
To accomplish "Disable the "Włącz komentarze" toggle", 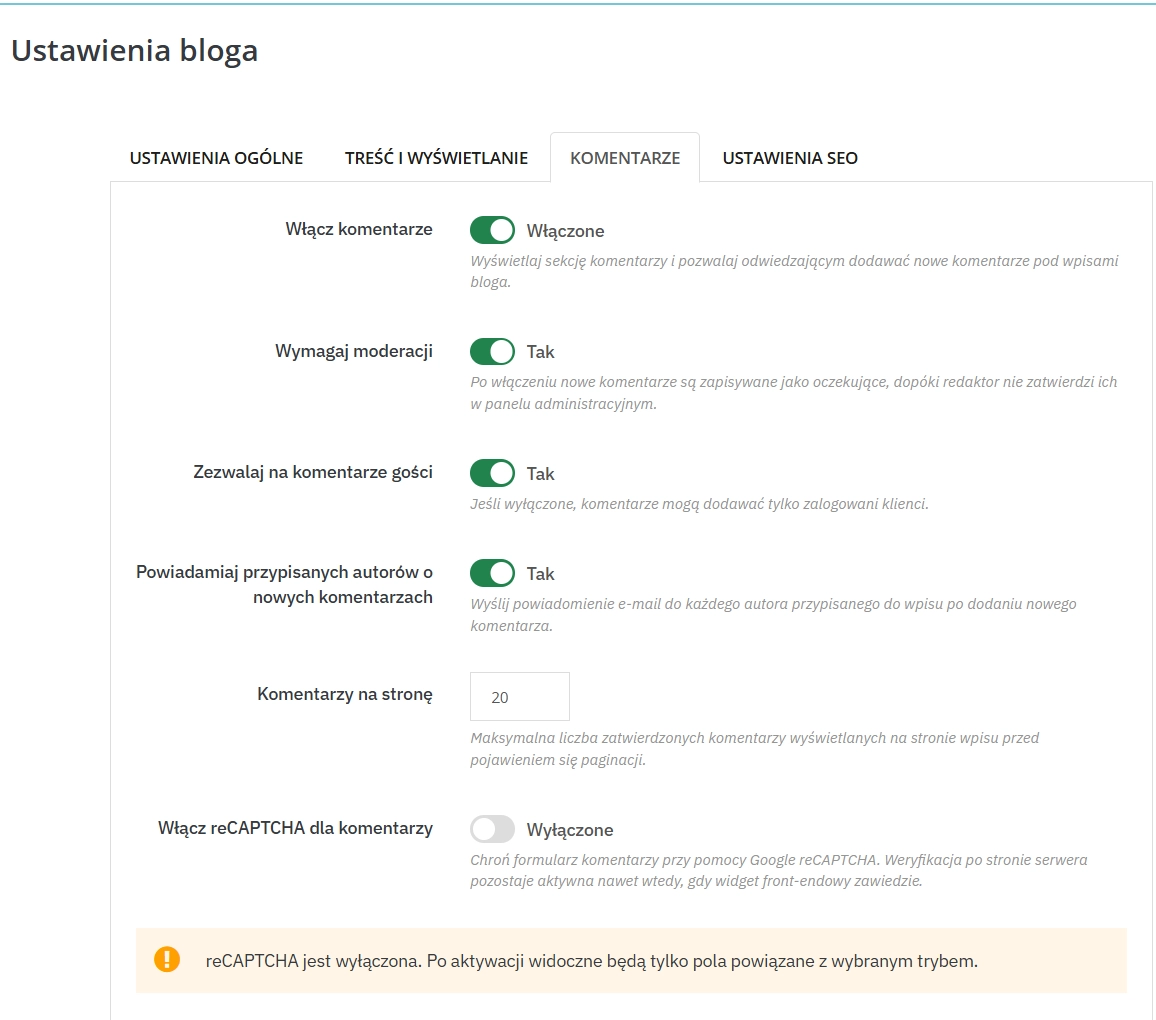I will [492, 230].
